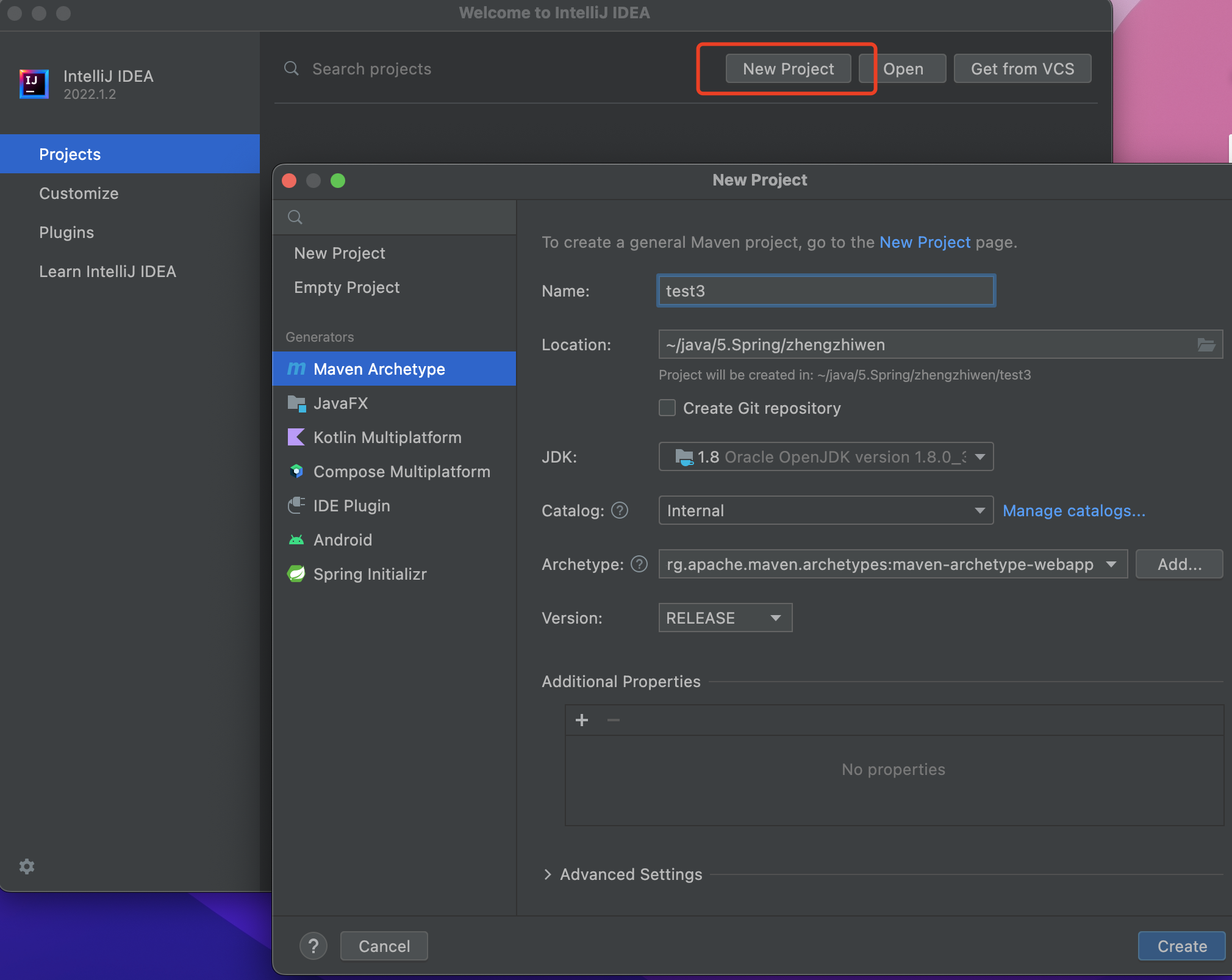Click the Compose Multiplatform icon
The image size is (1232, 980).
(x=296, y=471)
